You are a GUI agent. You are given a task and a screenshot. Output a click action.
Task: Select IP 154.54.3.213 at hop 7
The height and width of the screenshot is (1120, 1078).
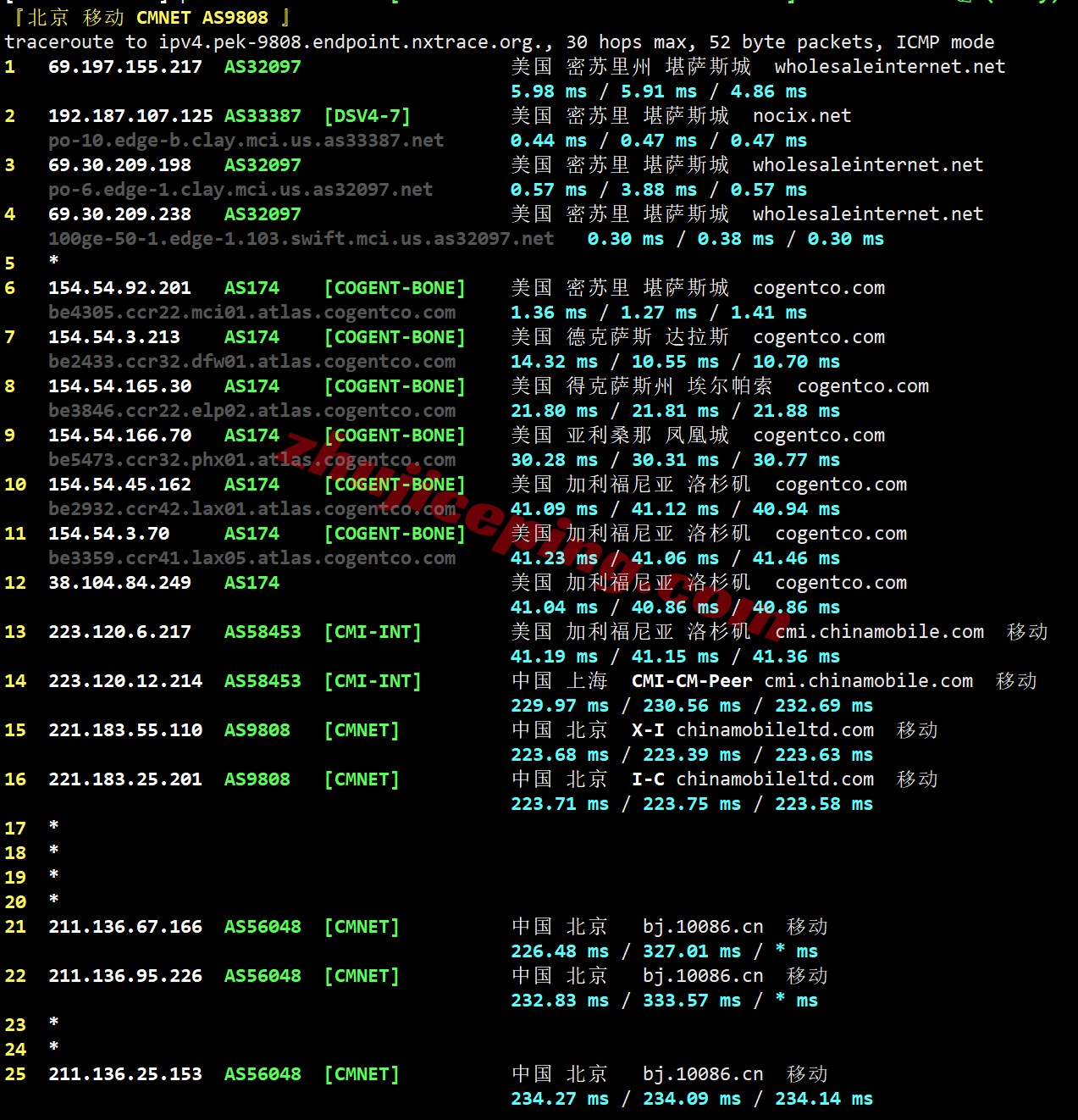coord(114,337)
